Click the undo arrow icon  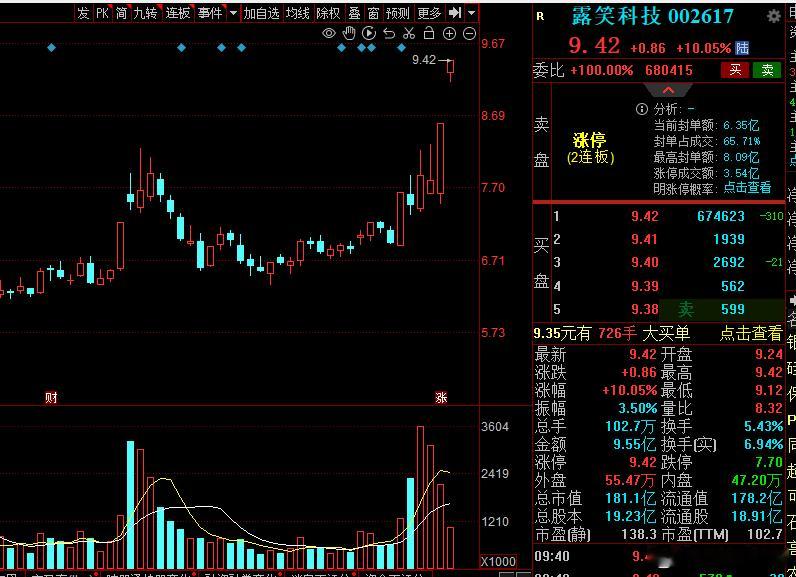pyautogui.click(x=389, y=33)
